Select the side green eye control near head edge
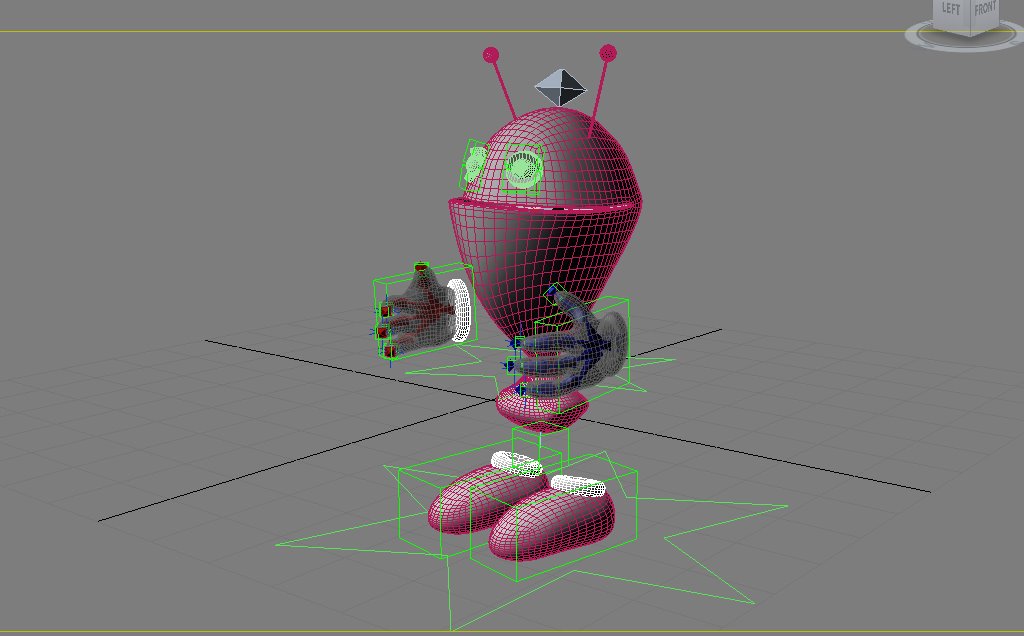 [475, 163]
